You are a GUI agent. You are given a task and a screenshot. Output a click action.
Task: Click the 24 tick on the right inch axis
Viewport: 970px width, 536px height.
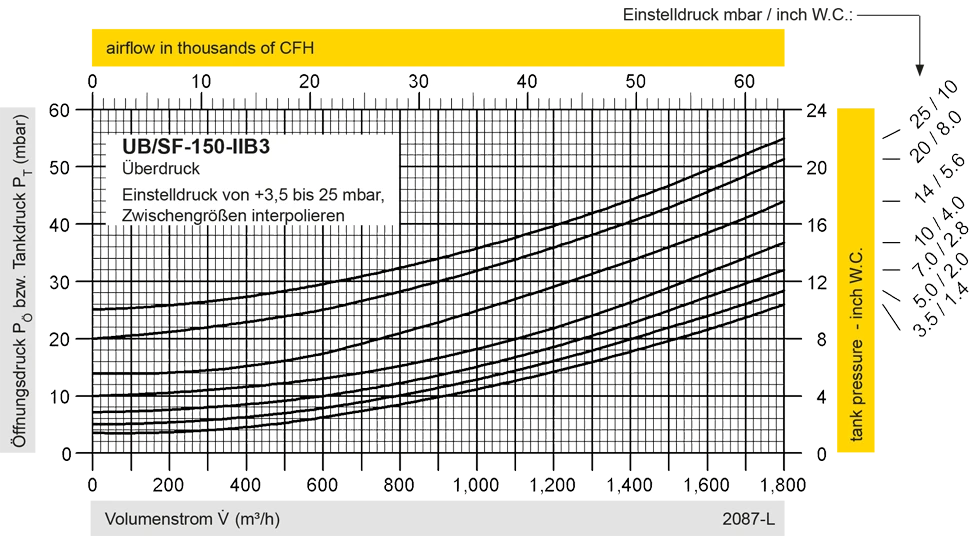tap(818, 110)
